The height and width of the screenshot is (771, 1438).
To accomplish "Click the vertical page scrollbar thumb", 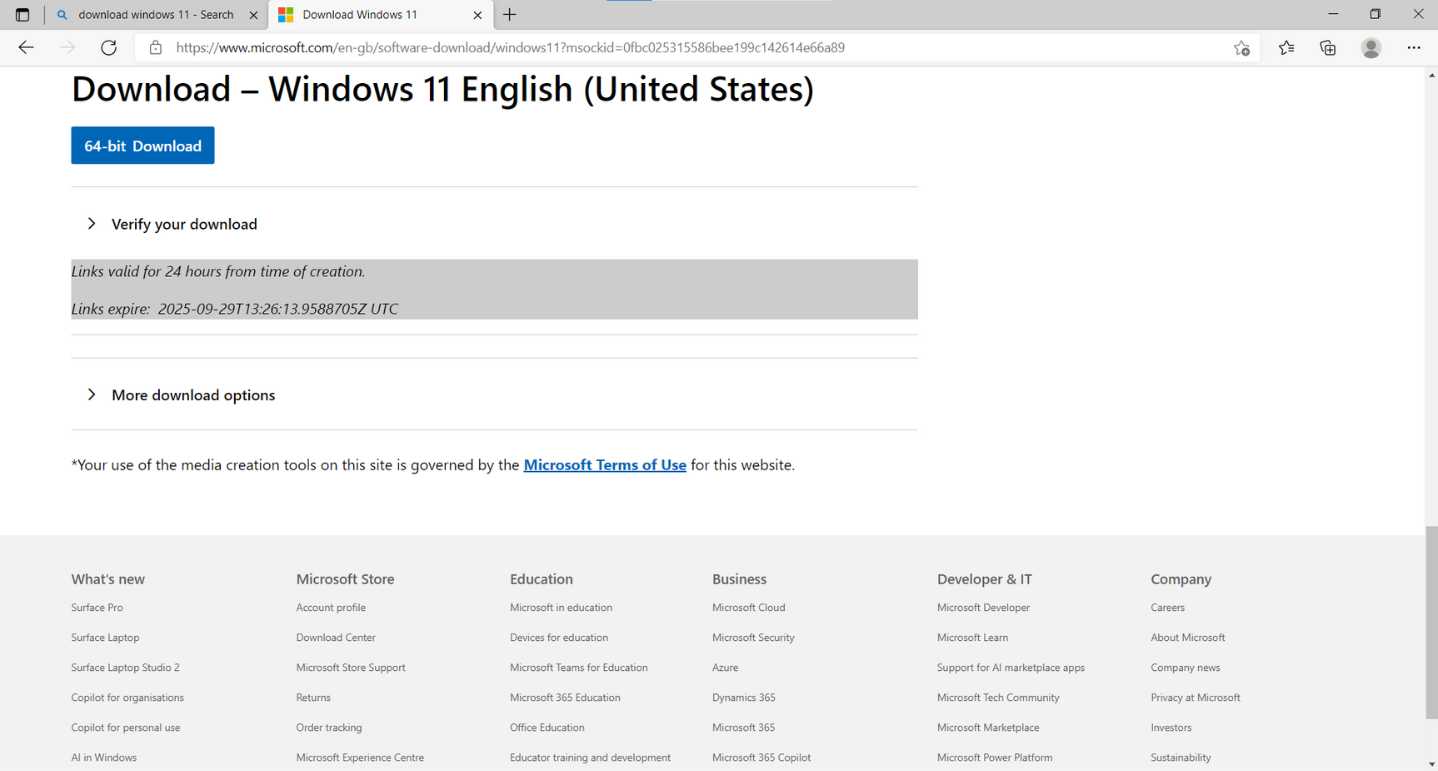I will (1430, 620).
